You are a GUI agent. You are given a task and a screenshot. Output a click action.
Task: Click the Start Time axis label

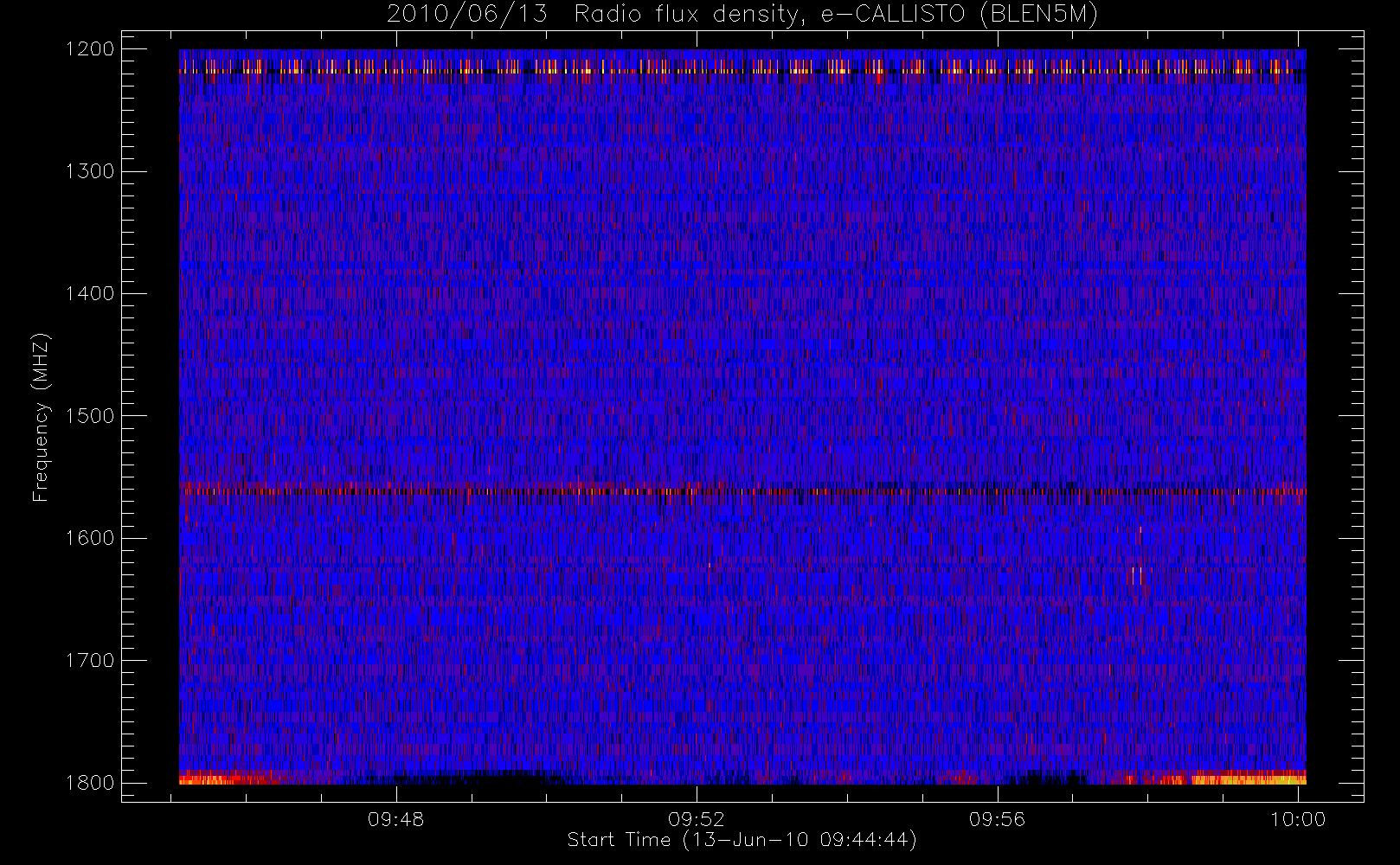(x=742, y=840)
